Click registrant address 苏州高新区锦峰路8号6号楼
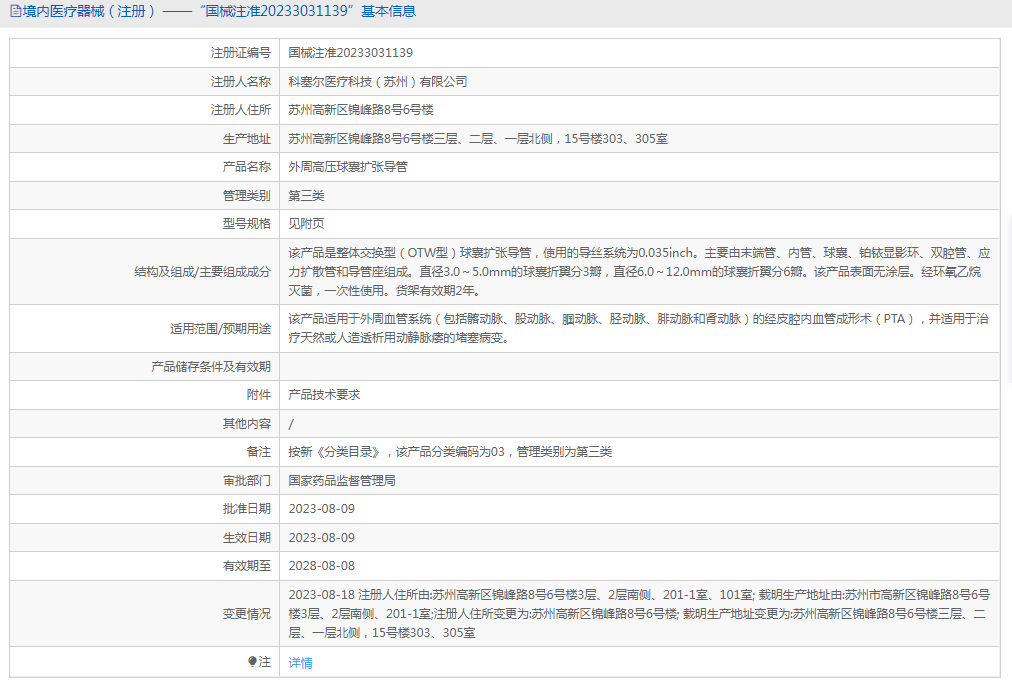This screenshot has width=1012, height=684. pyautogui.click(x=361, y=110)
